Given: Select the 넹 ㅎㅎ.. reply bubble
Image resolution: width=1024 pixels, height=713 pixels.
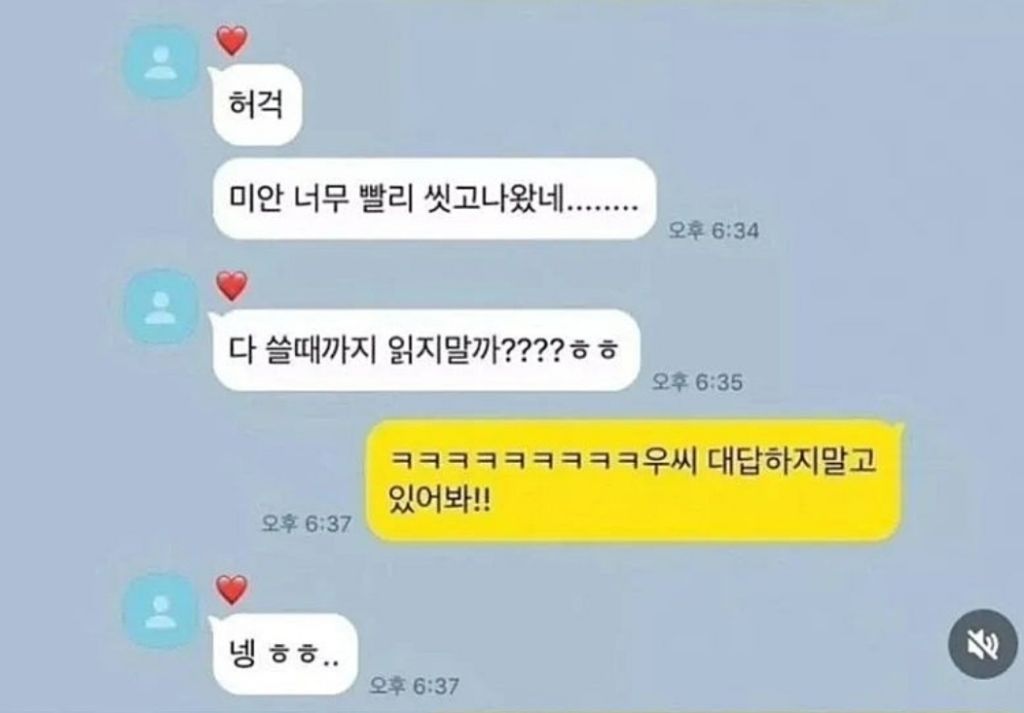Looking at the screenshot, I should 285,654.
